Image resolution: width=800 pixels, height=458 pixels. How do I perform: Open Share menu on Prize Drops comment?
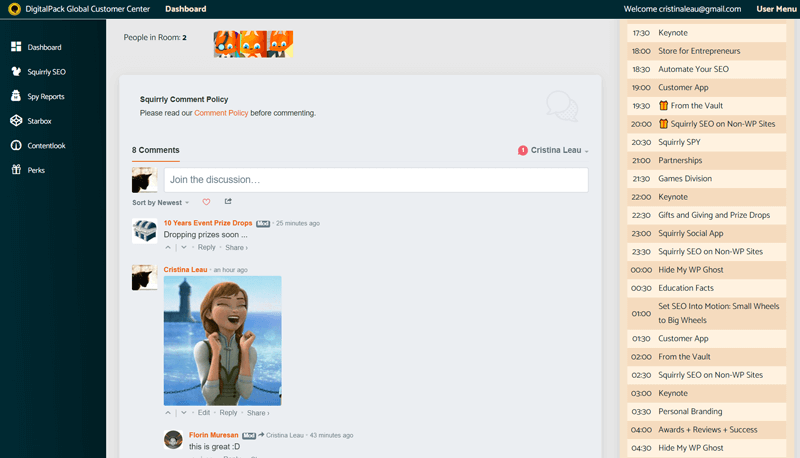pos(236,247)
